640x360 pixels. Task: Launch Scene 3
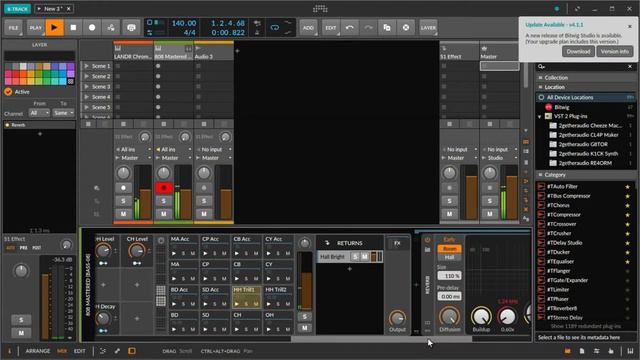[x=87, y=87]
